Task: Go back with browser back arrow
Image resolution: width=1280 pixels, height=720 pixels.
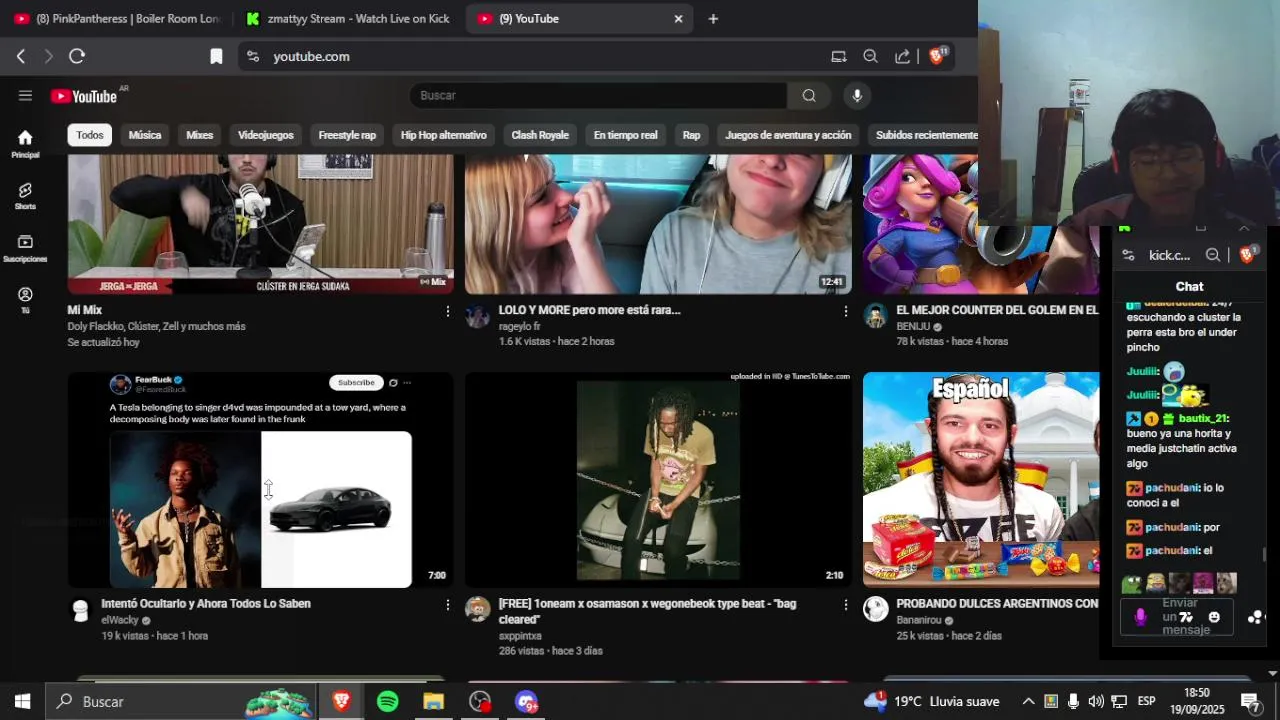Action: coord(21,57)
